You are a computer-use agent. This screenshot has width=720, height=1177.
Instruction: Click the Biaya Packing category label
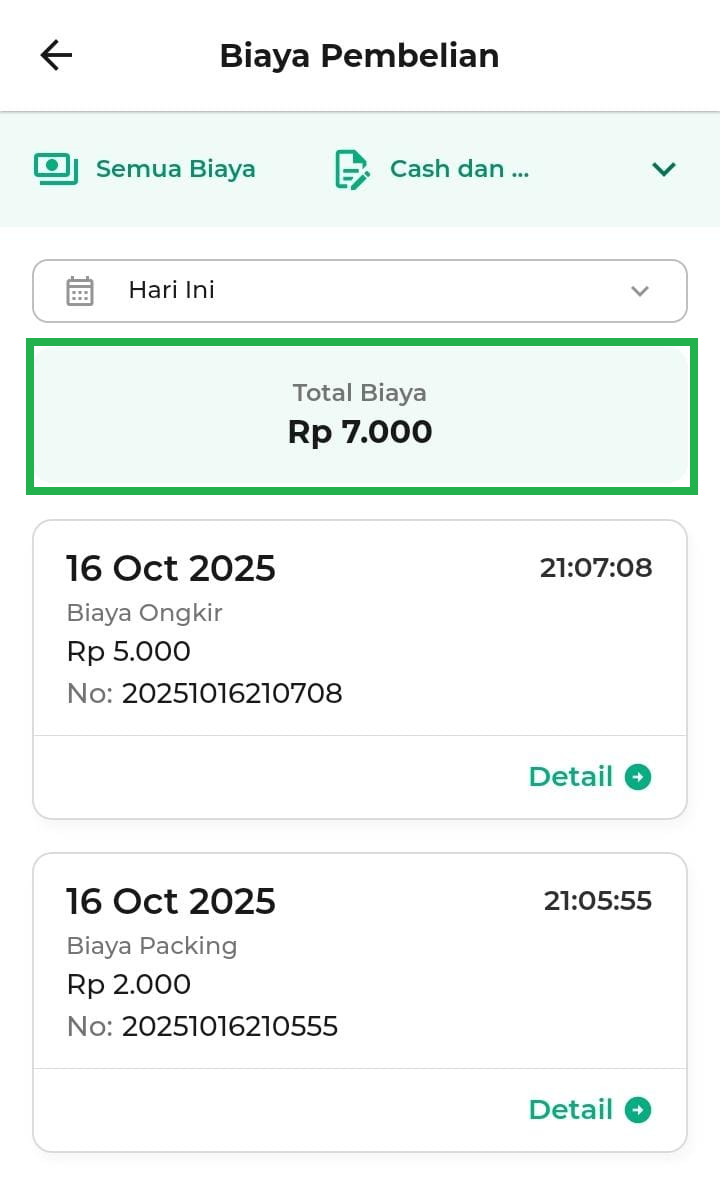point(152,946)
